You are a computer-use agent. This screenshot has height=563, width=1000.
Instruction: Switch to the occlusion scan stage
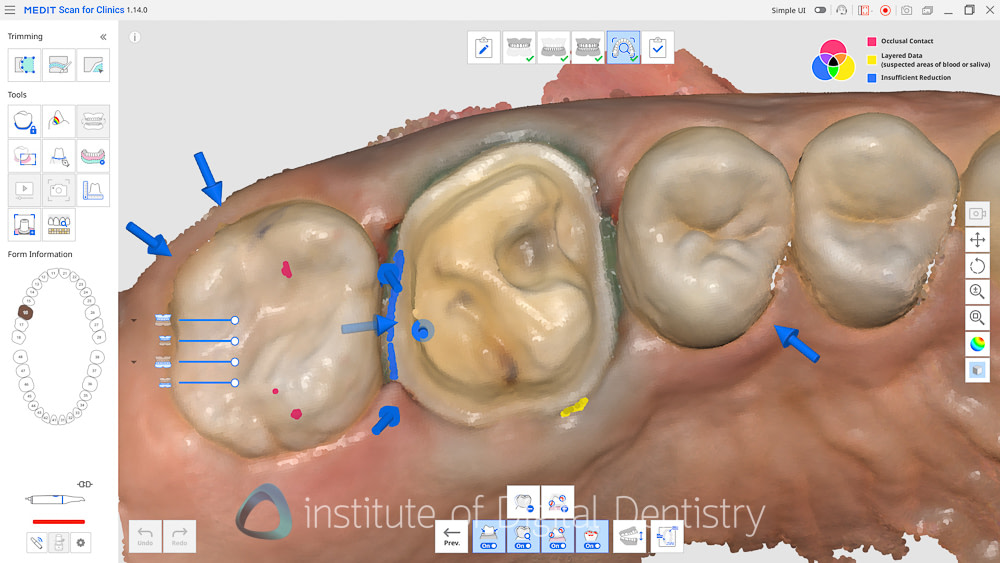[588, 47]
